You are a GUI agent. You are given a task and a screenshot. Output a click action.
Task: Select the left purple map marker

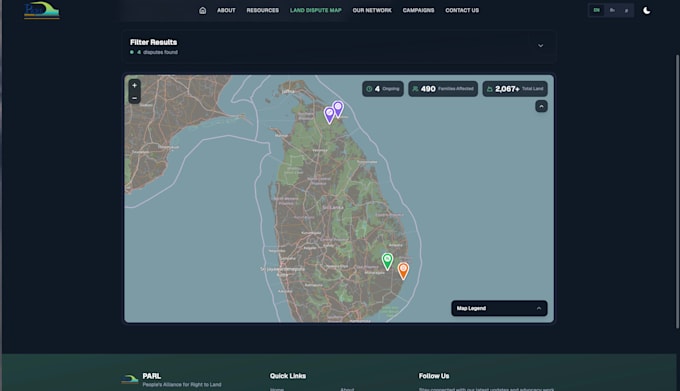pos(329,115)
